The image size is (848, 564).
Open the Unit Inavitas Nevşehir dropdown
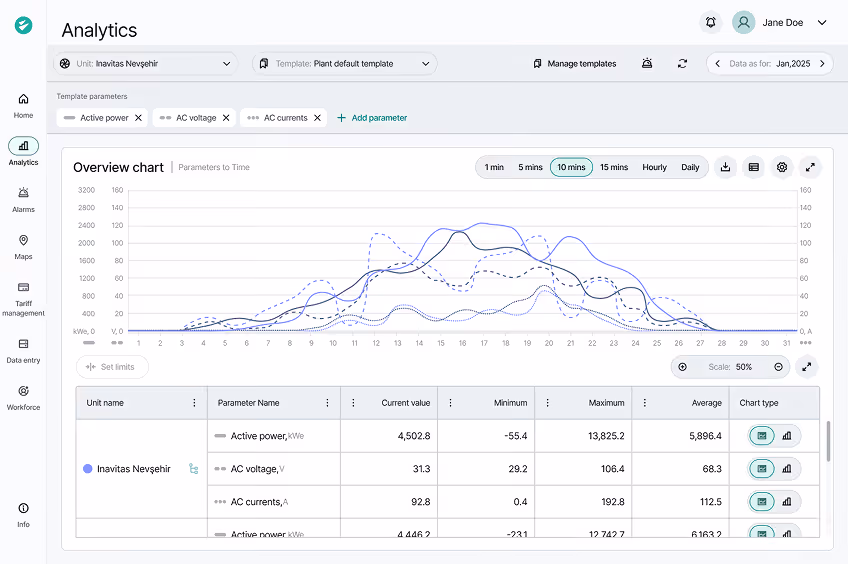146,64
